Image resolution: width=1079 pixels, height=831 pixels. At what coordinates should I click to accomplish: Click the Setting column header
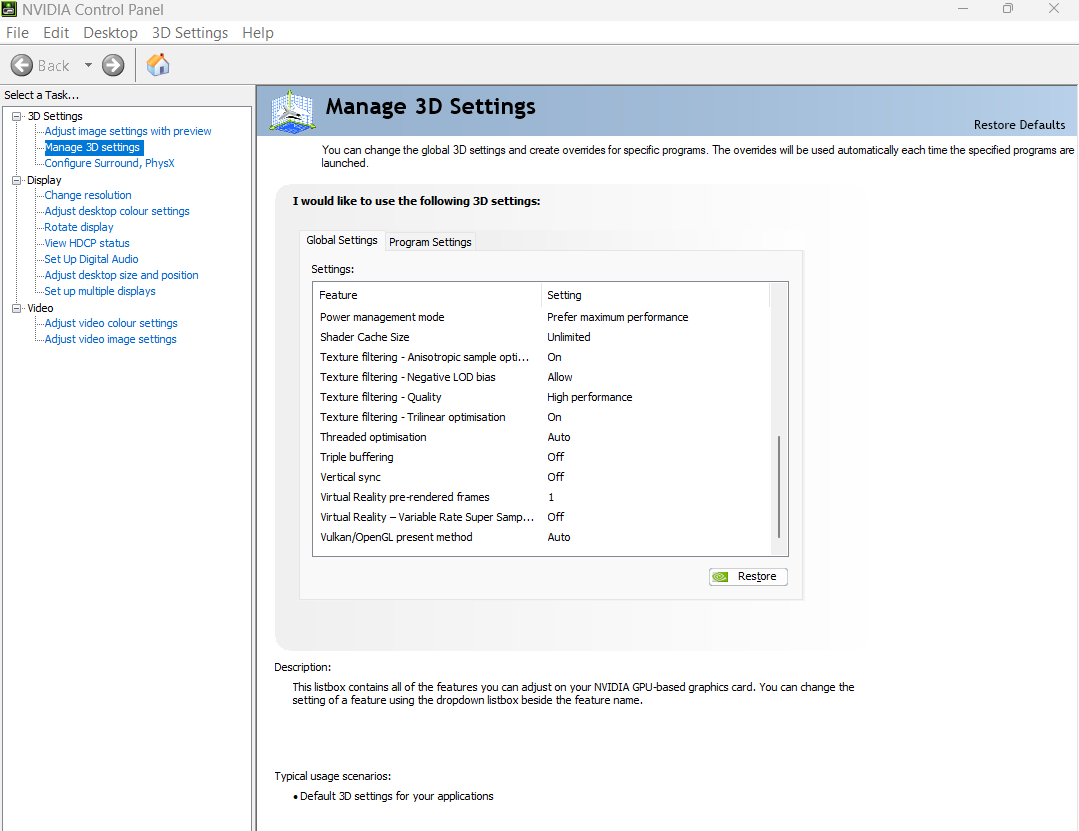point(655,295)
